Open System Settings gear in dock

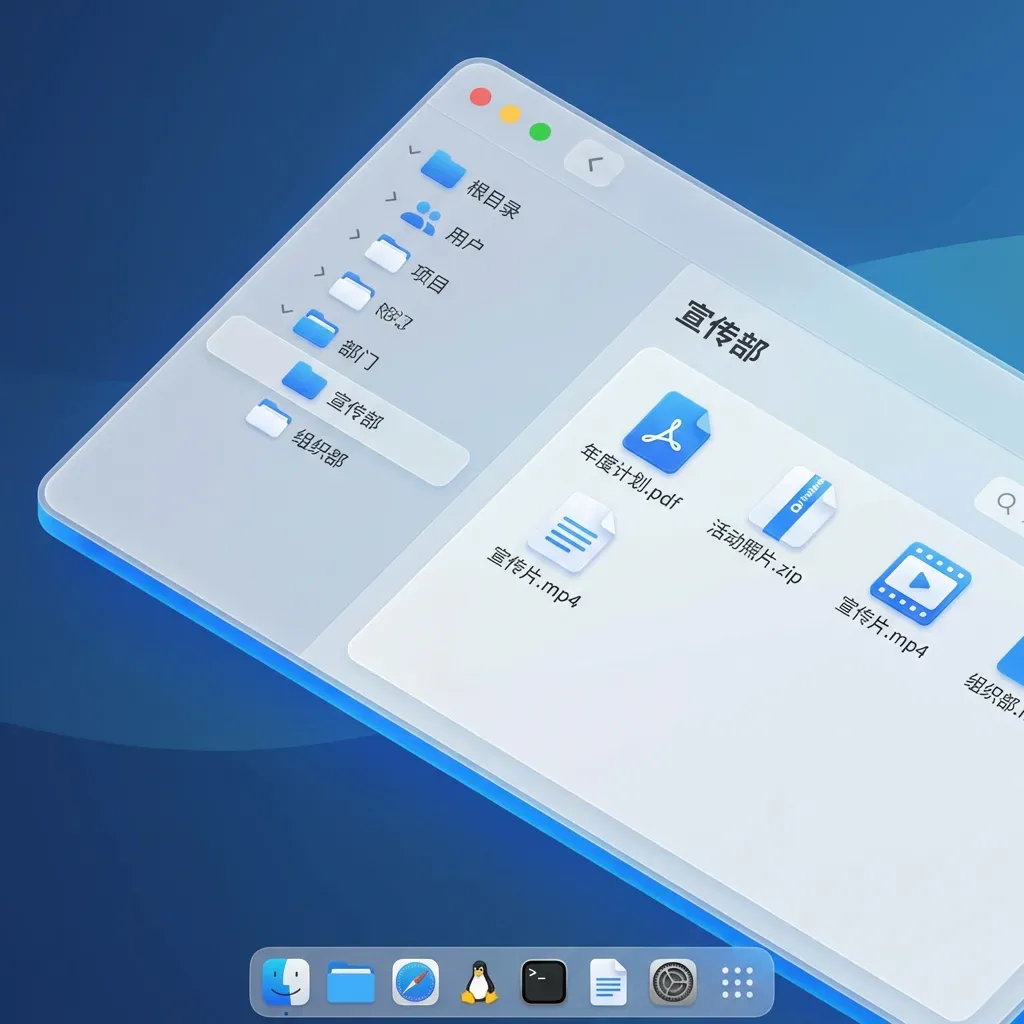pos(672,982)
